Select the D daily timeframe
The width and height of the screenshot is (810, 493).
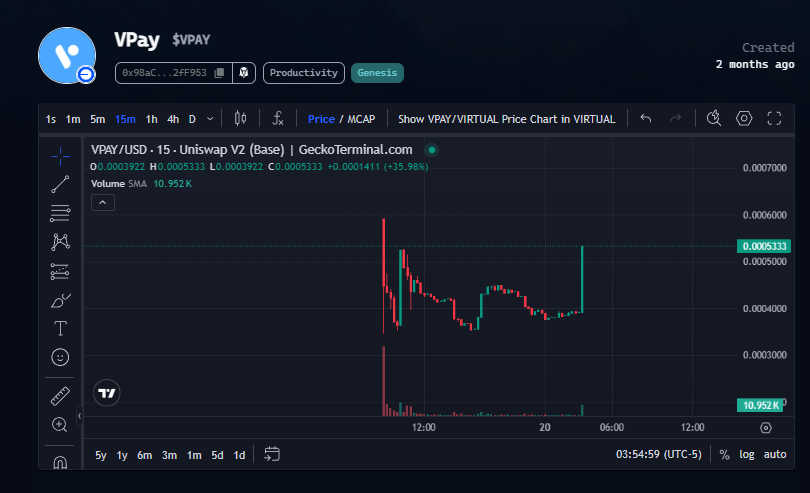[192, 119]
